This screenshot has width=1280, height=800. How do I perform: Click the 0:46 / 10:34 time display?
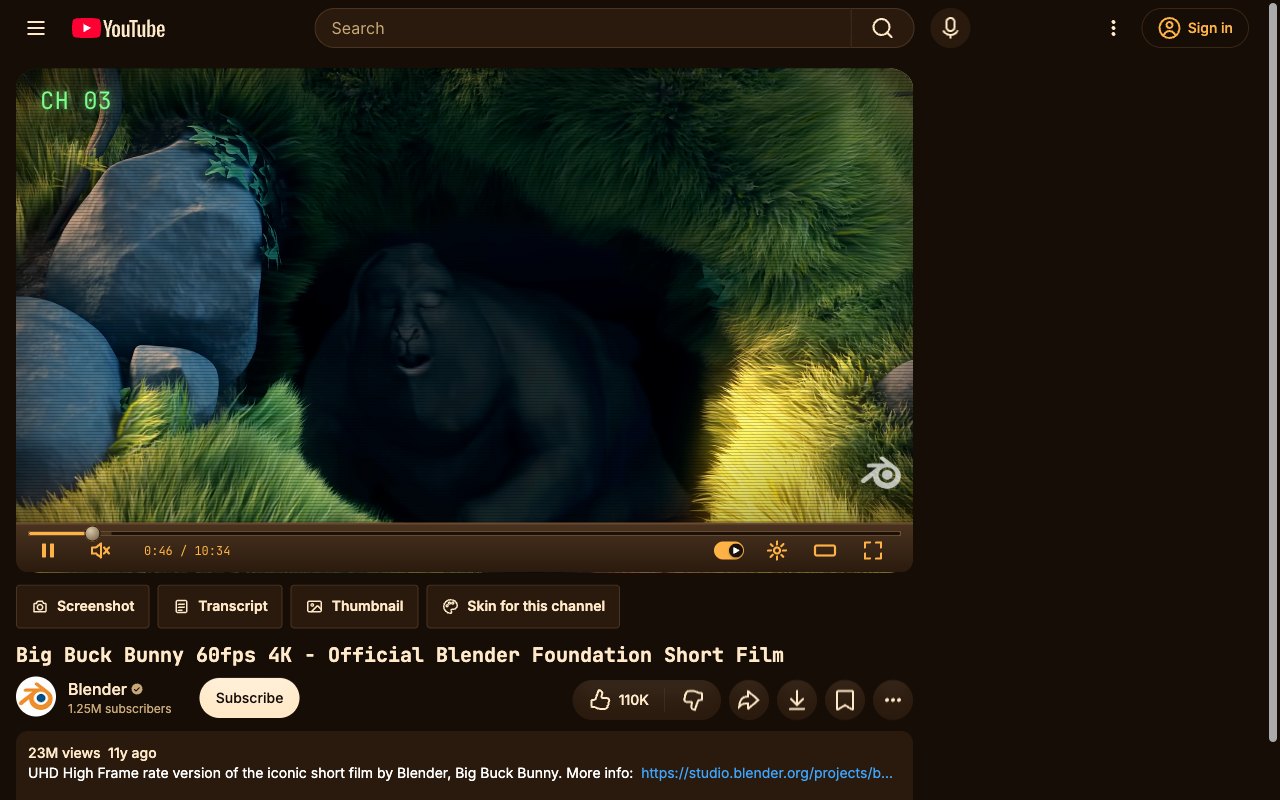(x=187, y=551)
